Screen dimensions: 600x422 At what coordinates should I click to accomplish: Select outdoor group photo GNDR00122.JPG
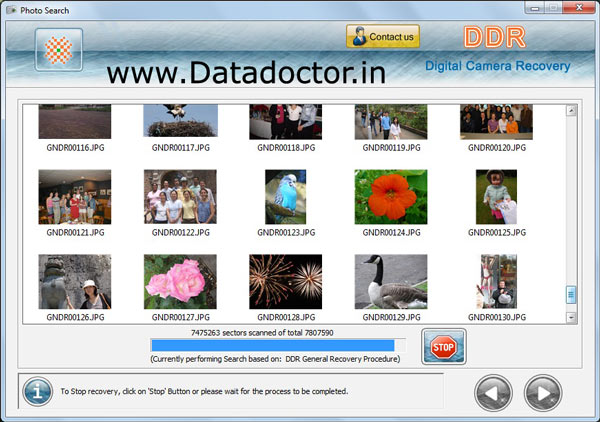(x=180, y=197)
